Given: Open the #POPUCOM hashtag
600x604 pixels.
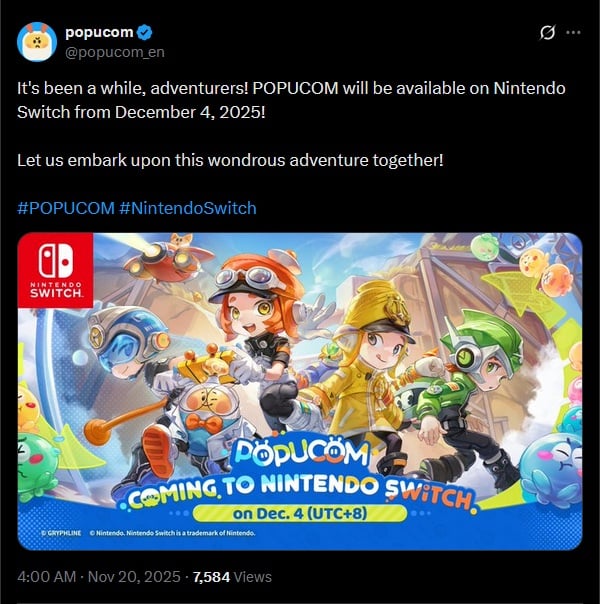Looking at the screenshot, I should [66, 208].
